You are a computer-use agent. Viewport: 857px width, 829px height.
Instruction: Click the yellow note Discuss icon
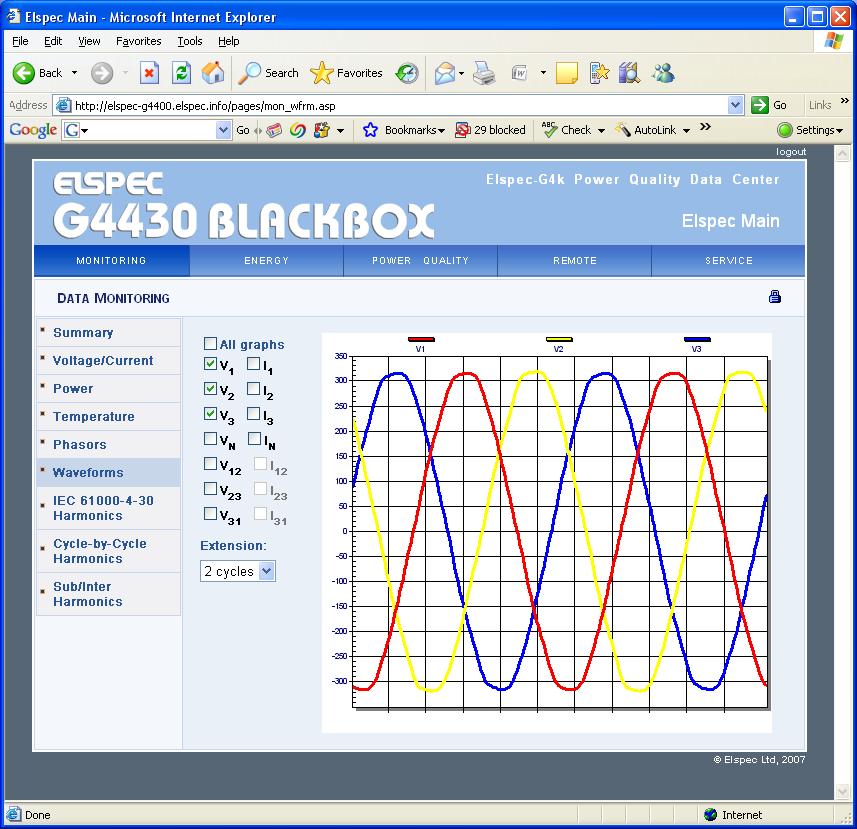pyautogui.click(x=567, y=73)
